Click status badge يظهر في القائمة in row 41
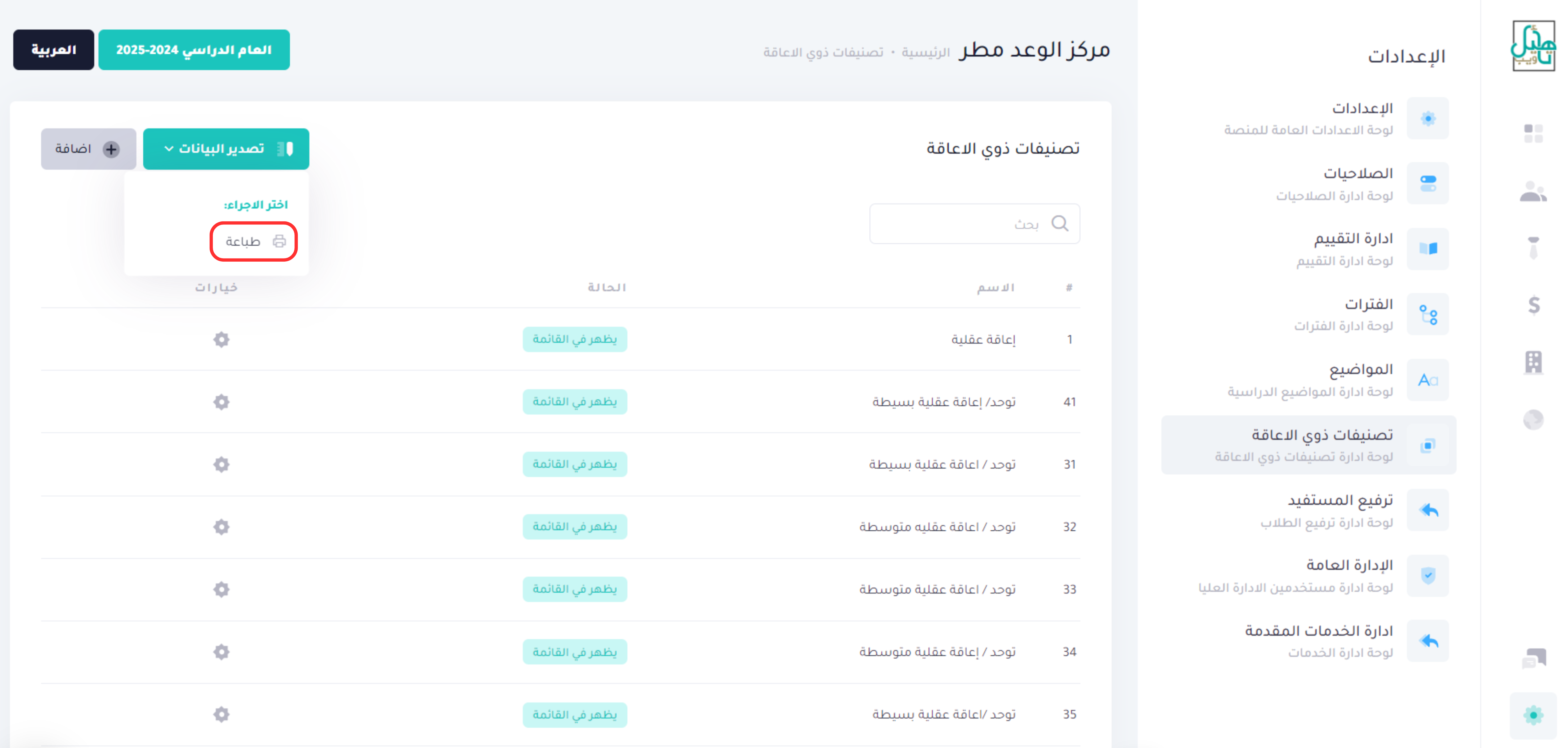 coord(575,402)
